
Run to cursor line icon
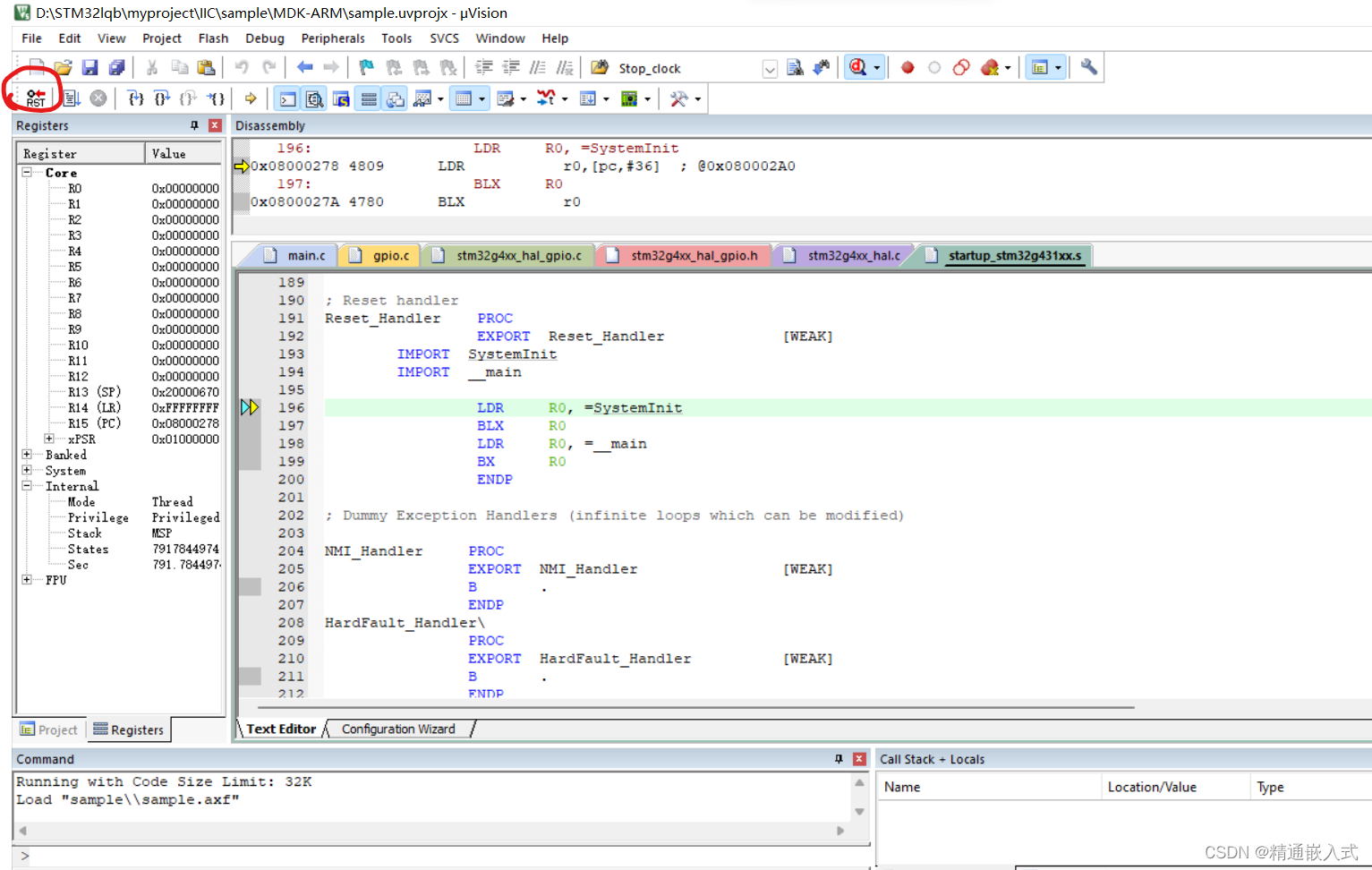point(216,98)
